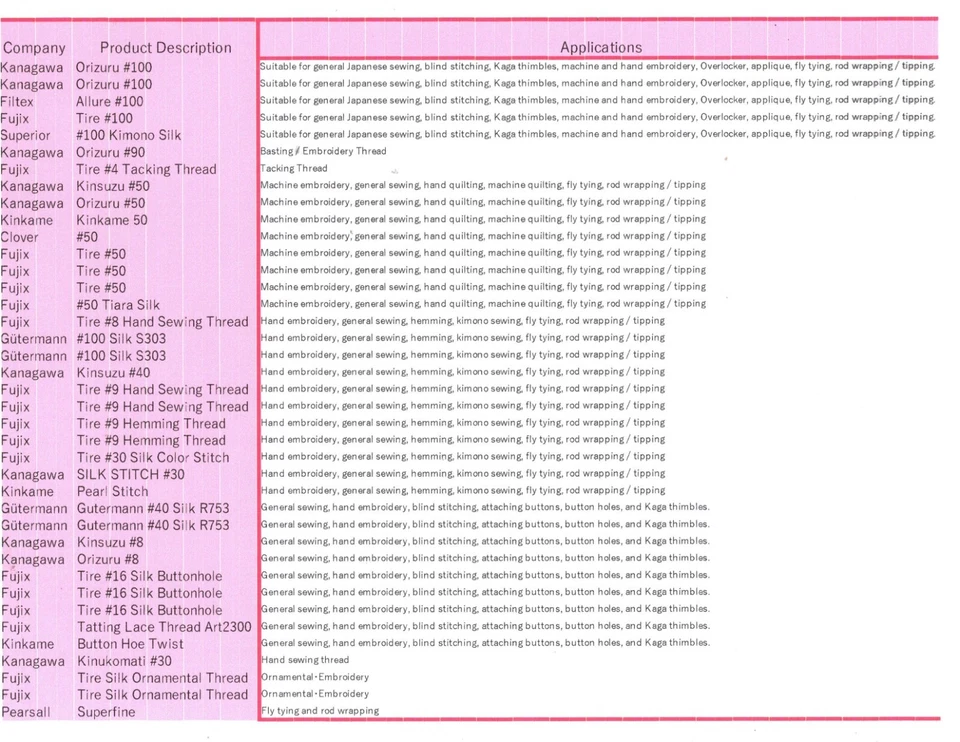The height and width of the screenshot is (742, 960).
Task: Click application text for Orizuru #8
Action: 486,558
